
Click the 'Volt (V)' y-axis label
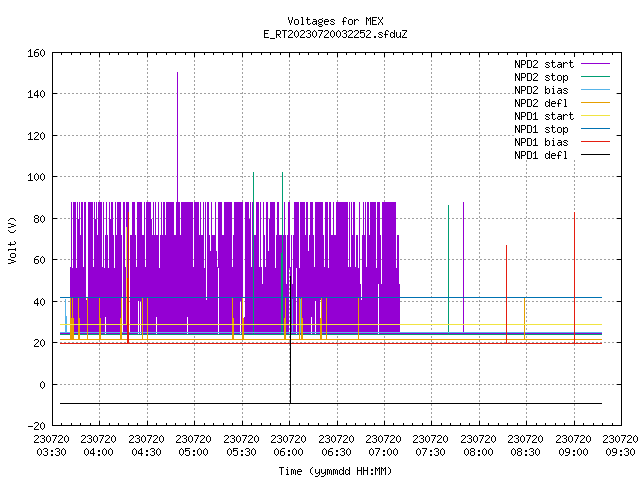pyautogui.click(x=12, y=240)
